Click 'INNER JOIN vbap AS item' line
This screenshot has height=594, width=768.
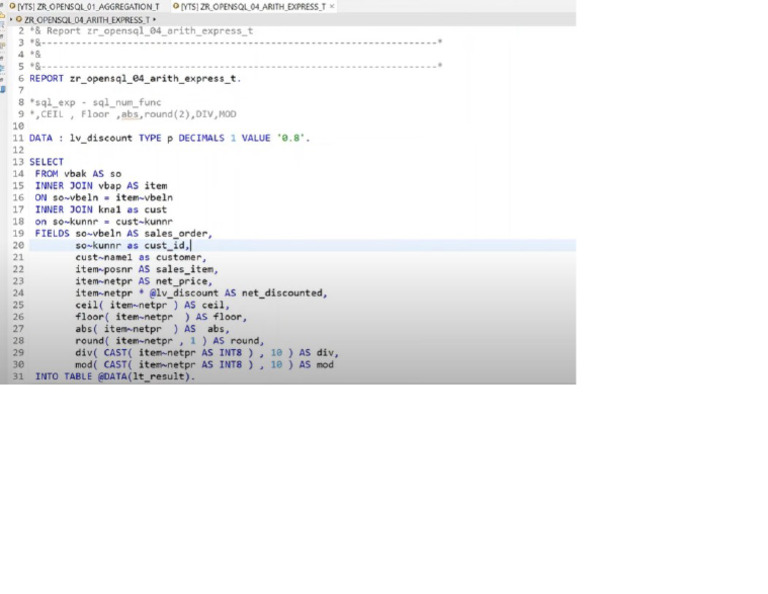pos(101,186)
